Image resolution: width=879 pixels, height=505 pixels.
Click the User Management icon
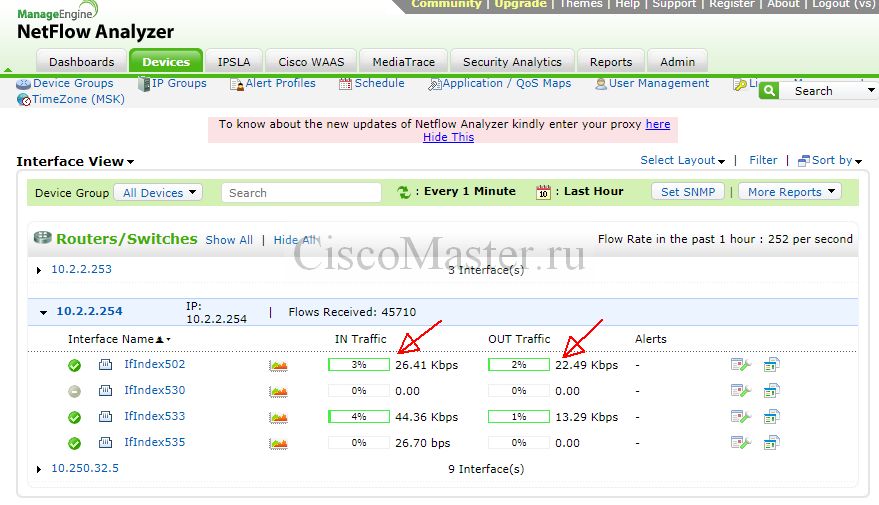(601, 84)
